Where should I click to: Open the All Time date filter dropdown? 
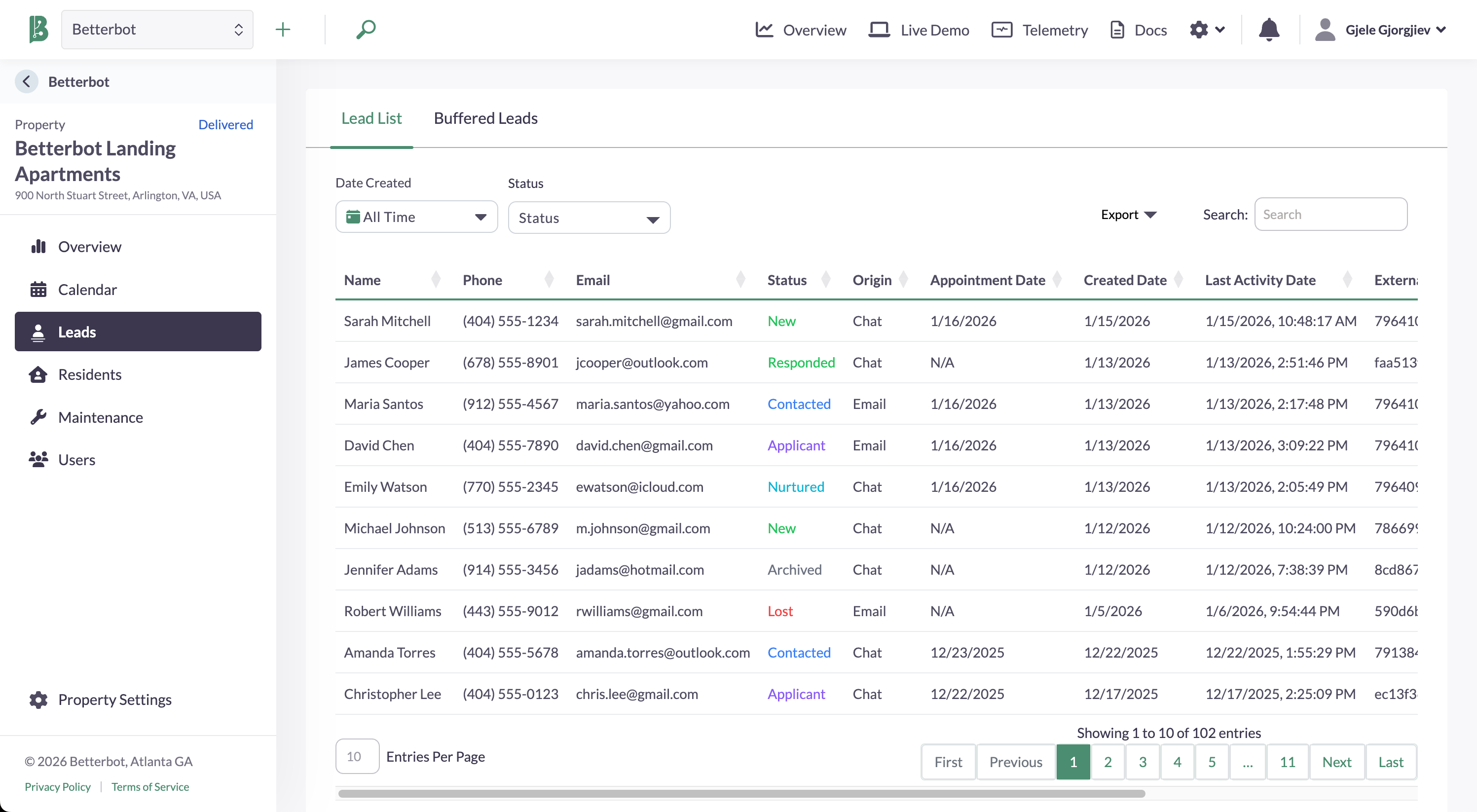point(416,217)
